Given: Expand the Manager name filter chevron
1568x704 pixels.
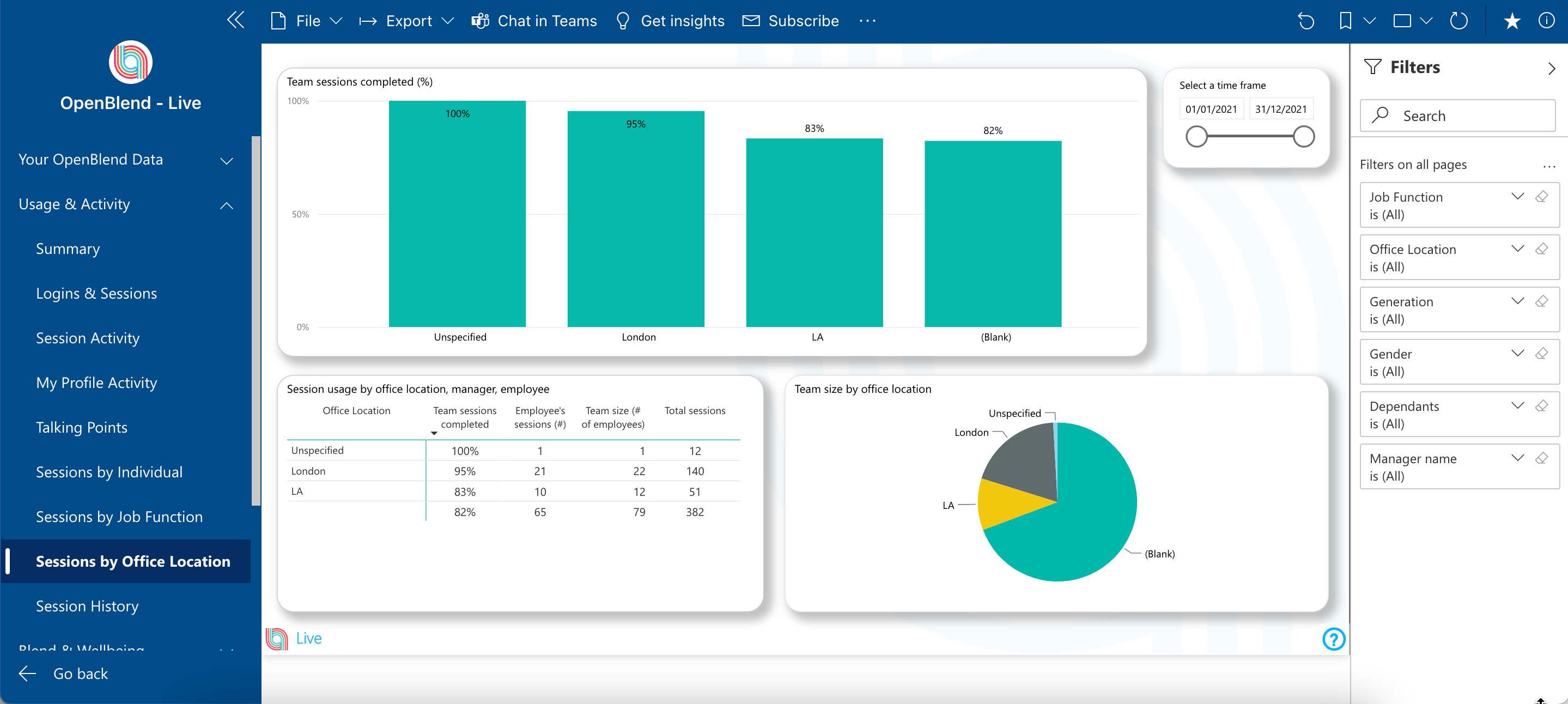Looking at the screenshot, I should click(1517, 459).
